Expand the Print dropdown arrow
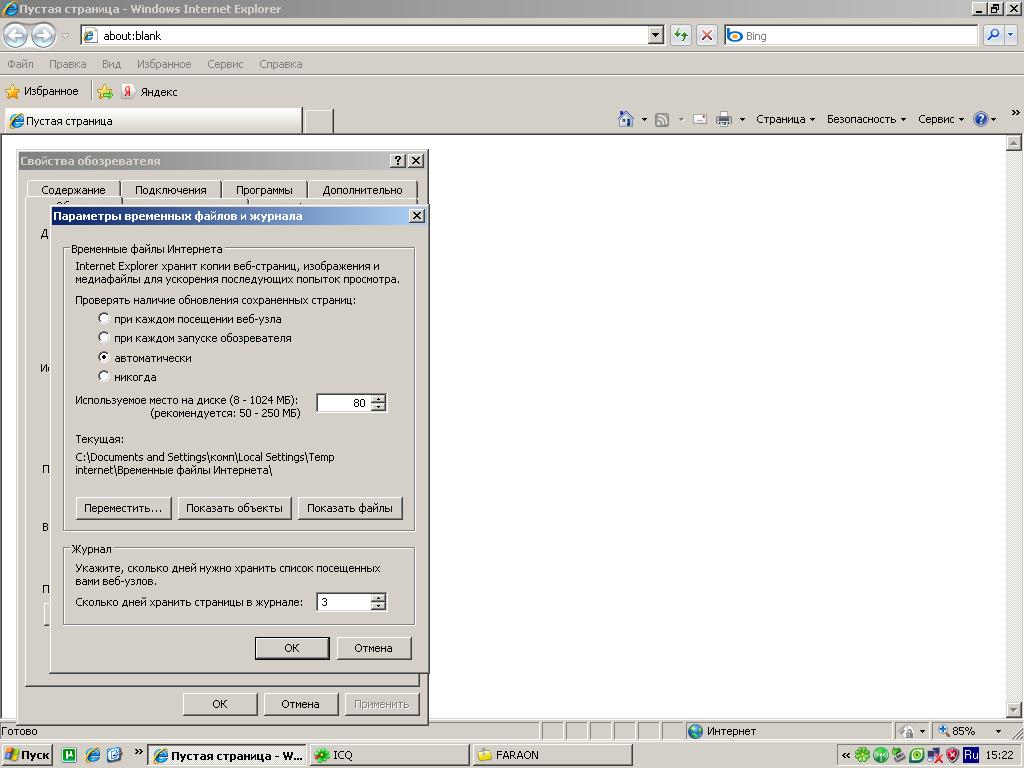1024x768 pixels. coord(742,120)
